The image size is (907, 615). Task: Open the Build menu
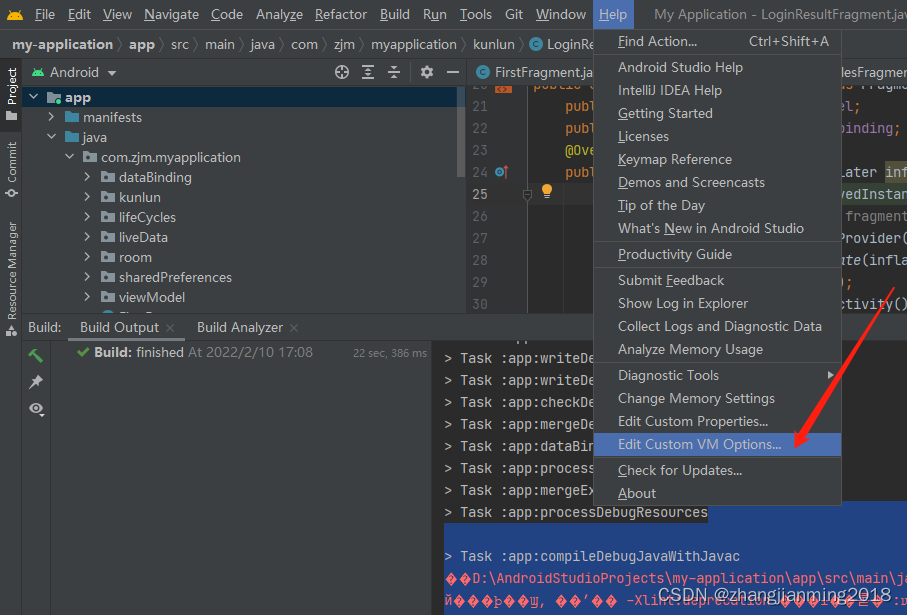tap(394, 14)
